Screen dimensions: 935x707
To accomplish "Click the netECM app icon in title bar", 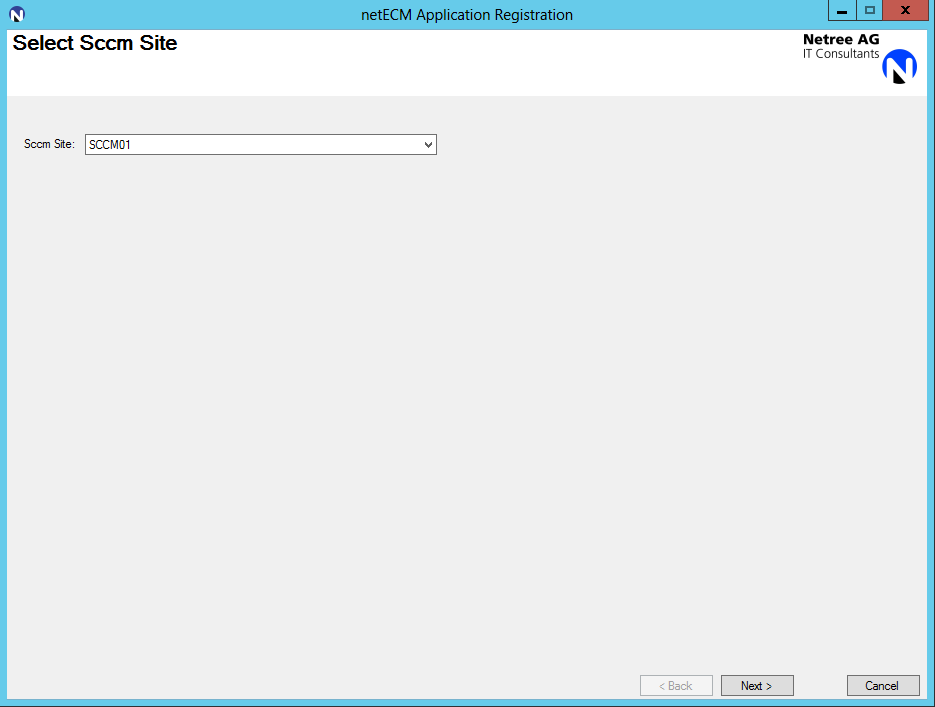I will point(16,14).
